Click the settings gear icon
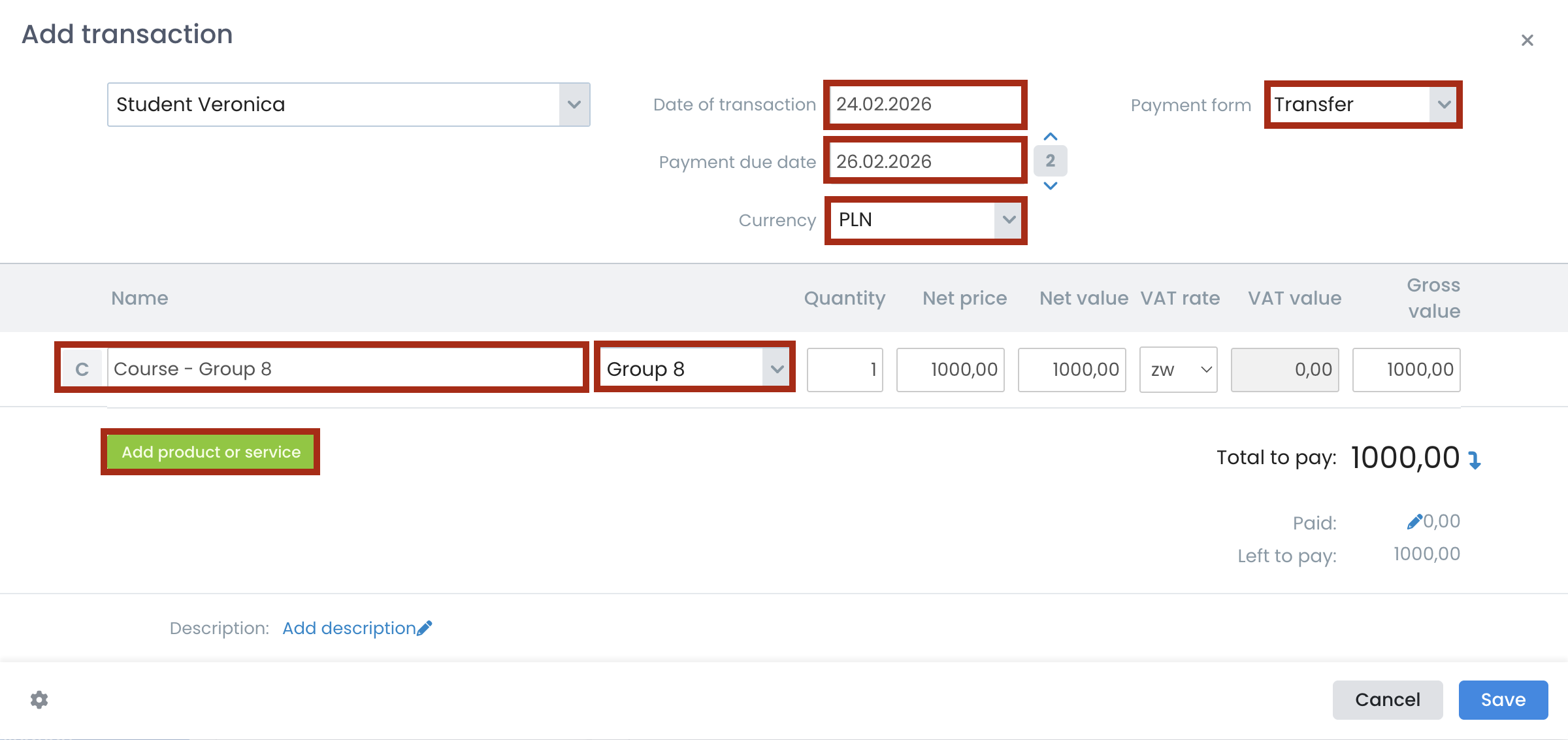 pyautogui.click(x=39, y=699)
